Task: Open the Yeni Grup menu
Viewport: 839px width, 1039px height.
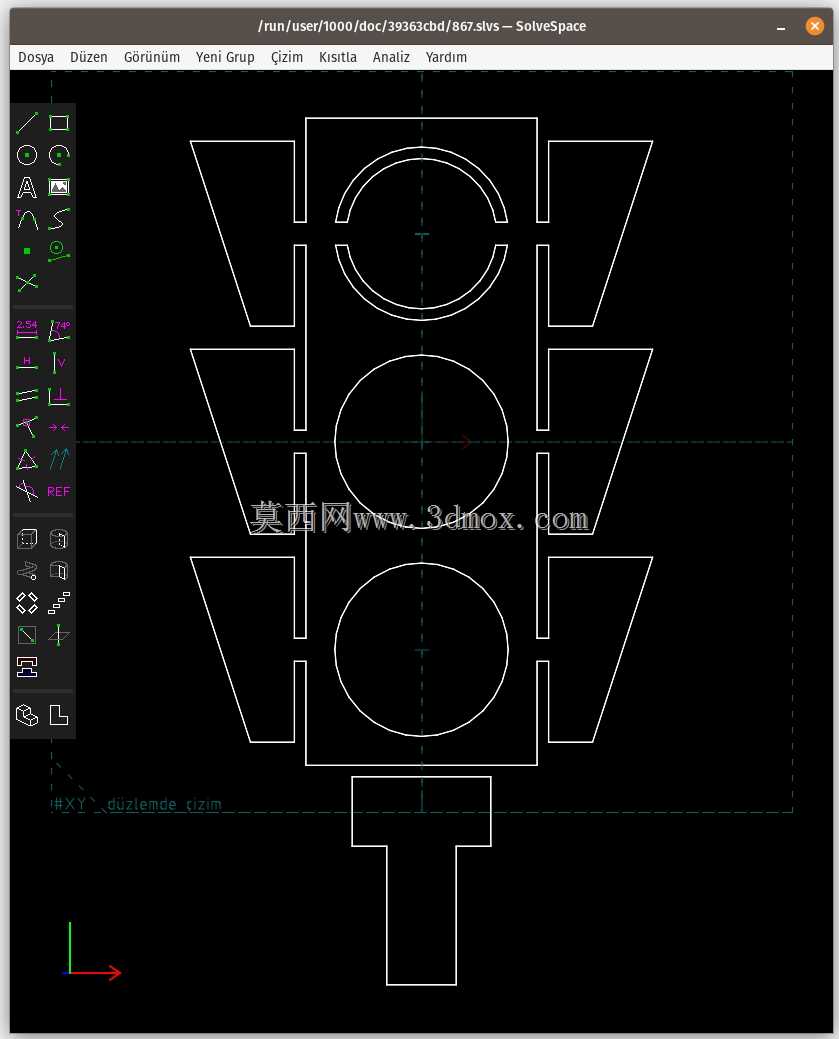Action: [x=225, y=57]
